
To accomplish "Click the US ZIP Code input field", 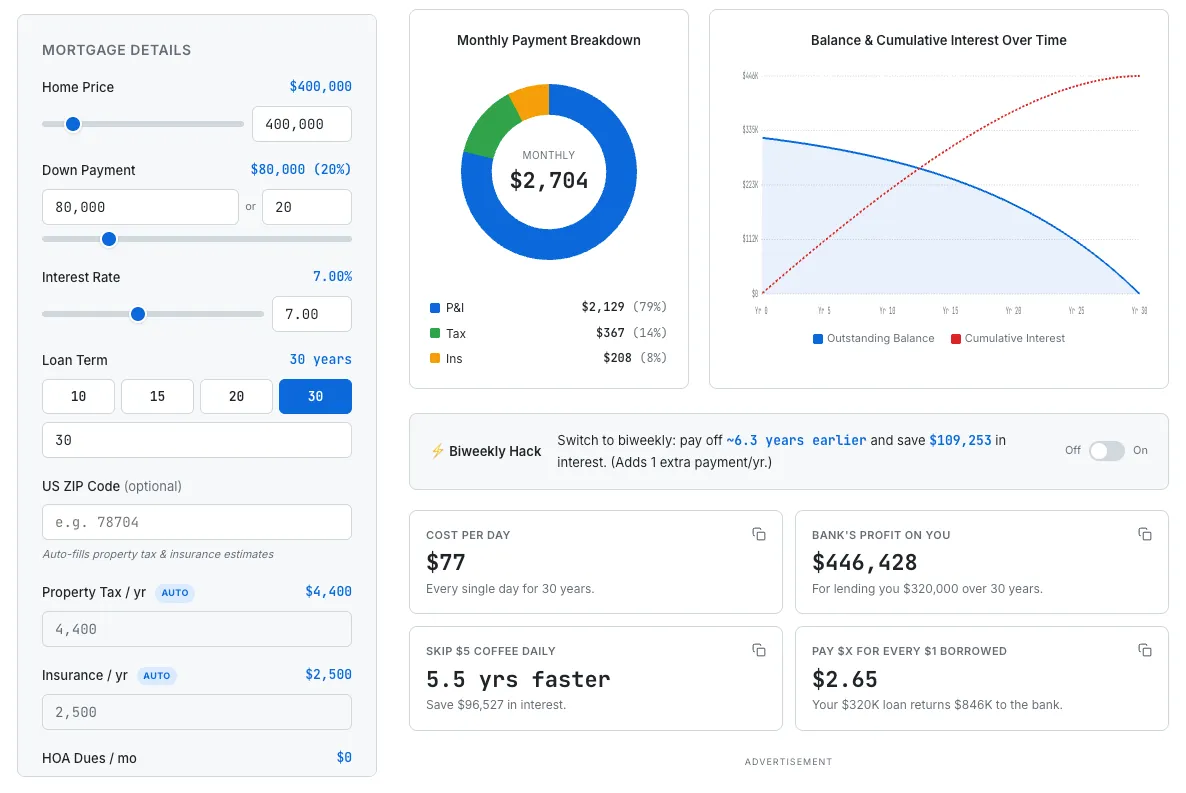I will pos(196,522).
